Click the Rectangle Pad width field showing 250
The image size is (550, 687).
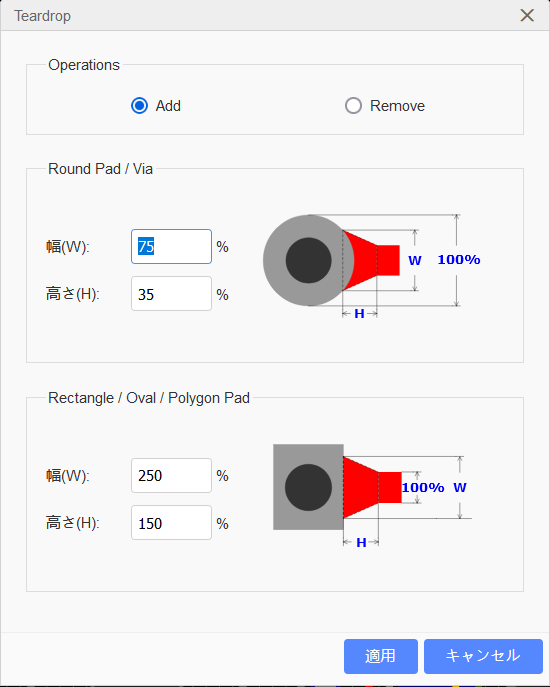point(171,475)
